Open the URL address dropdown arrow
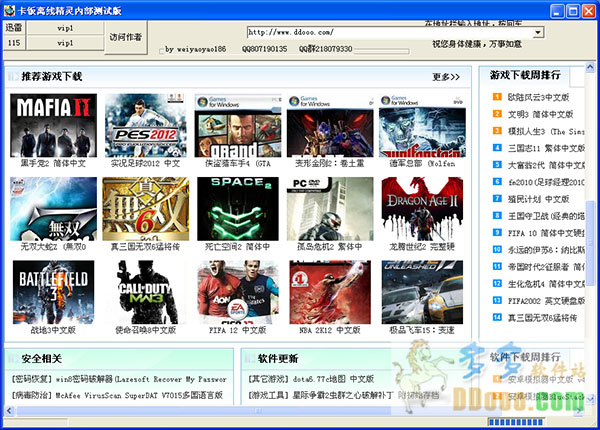 [x=538, y=32]
